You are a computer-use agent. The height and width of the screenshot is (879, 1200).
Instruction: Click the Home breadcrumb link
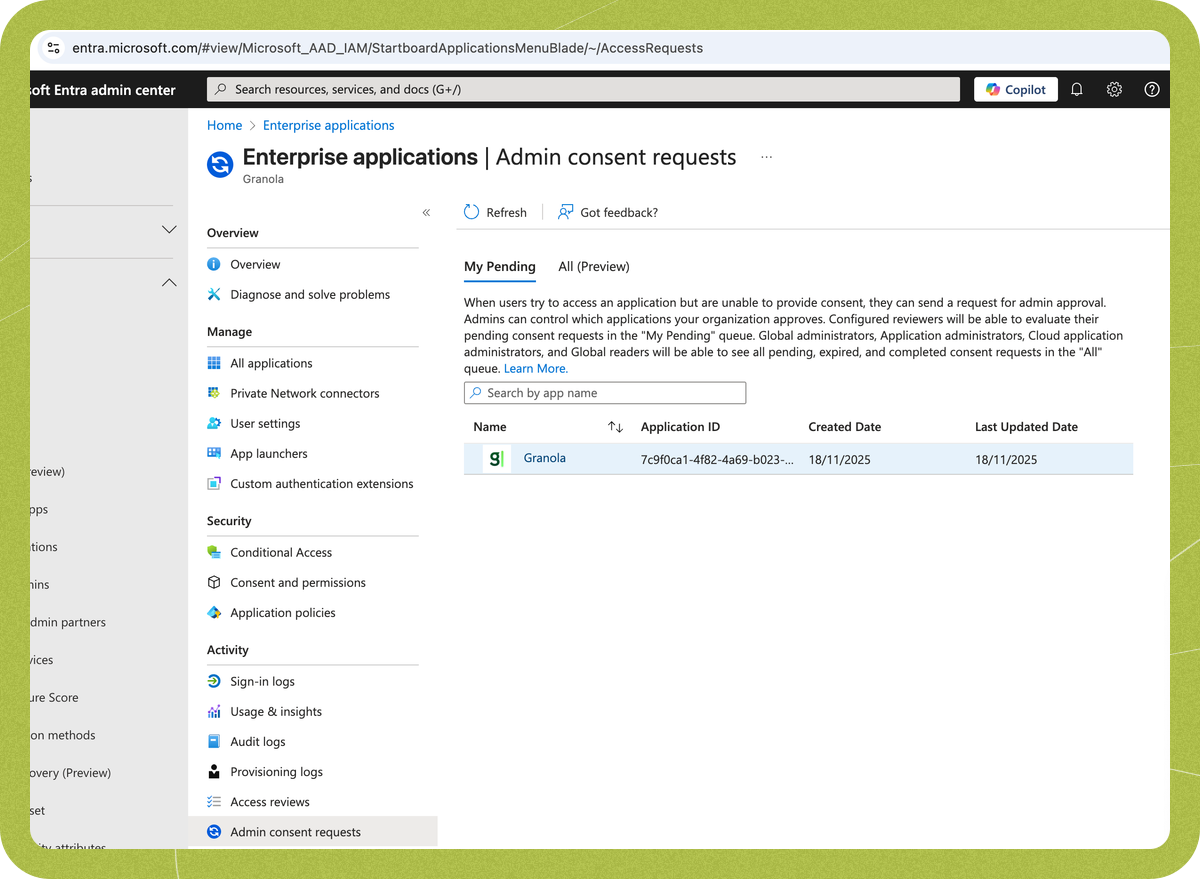[224, 125]
